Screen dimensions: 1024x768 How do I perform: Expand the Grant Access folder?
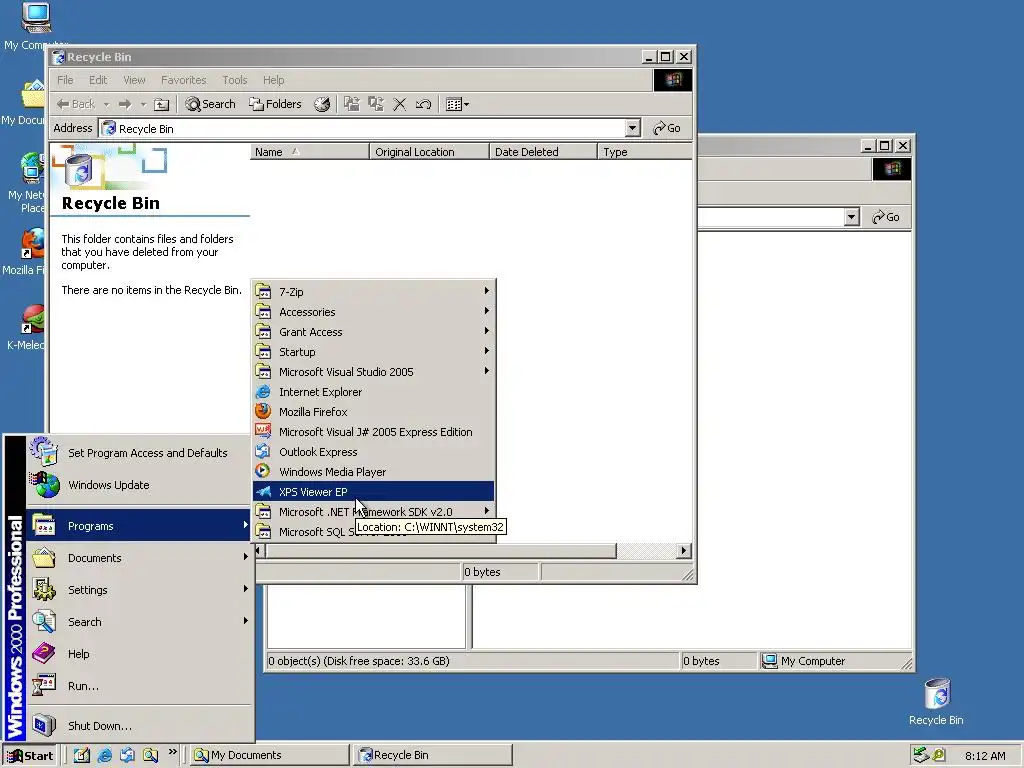(373, 332)
